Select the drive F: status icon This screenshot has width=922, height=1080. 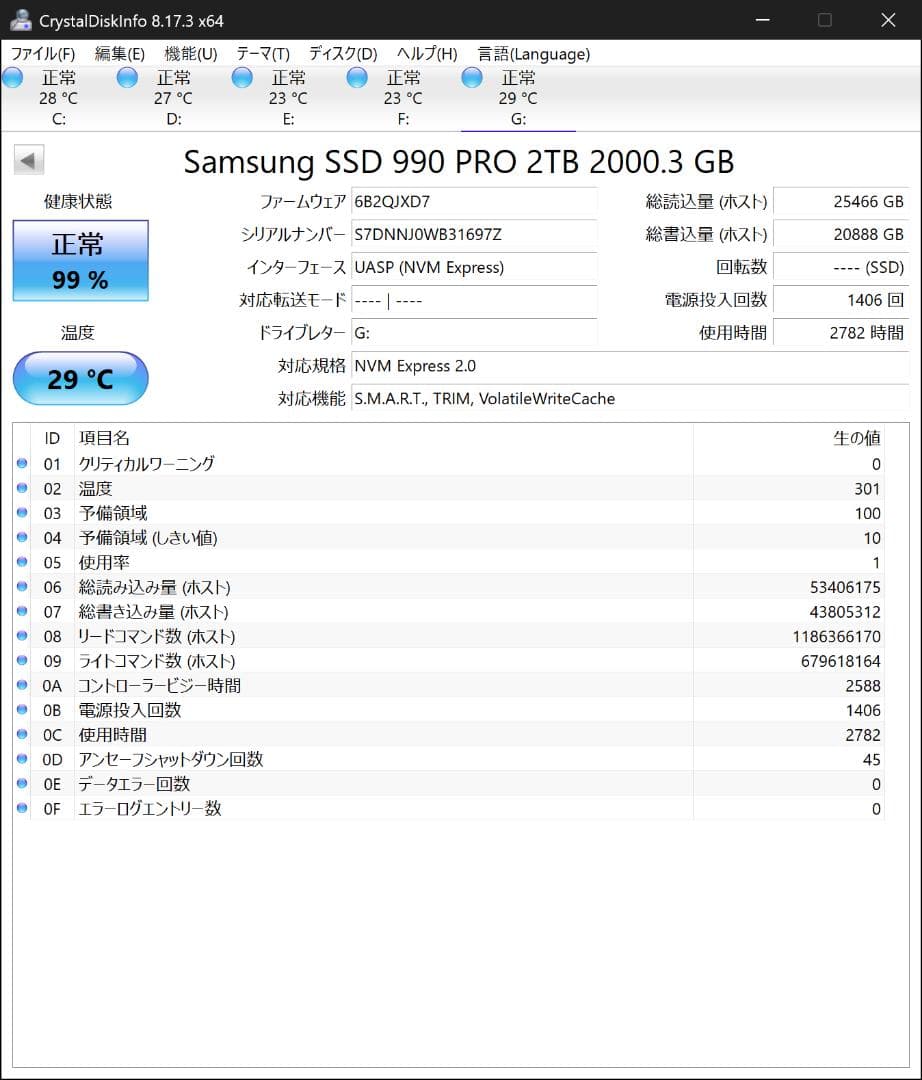[x=356, y=77]
